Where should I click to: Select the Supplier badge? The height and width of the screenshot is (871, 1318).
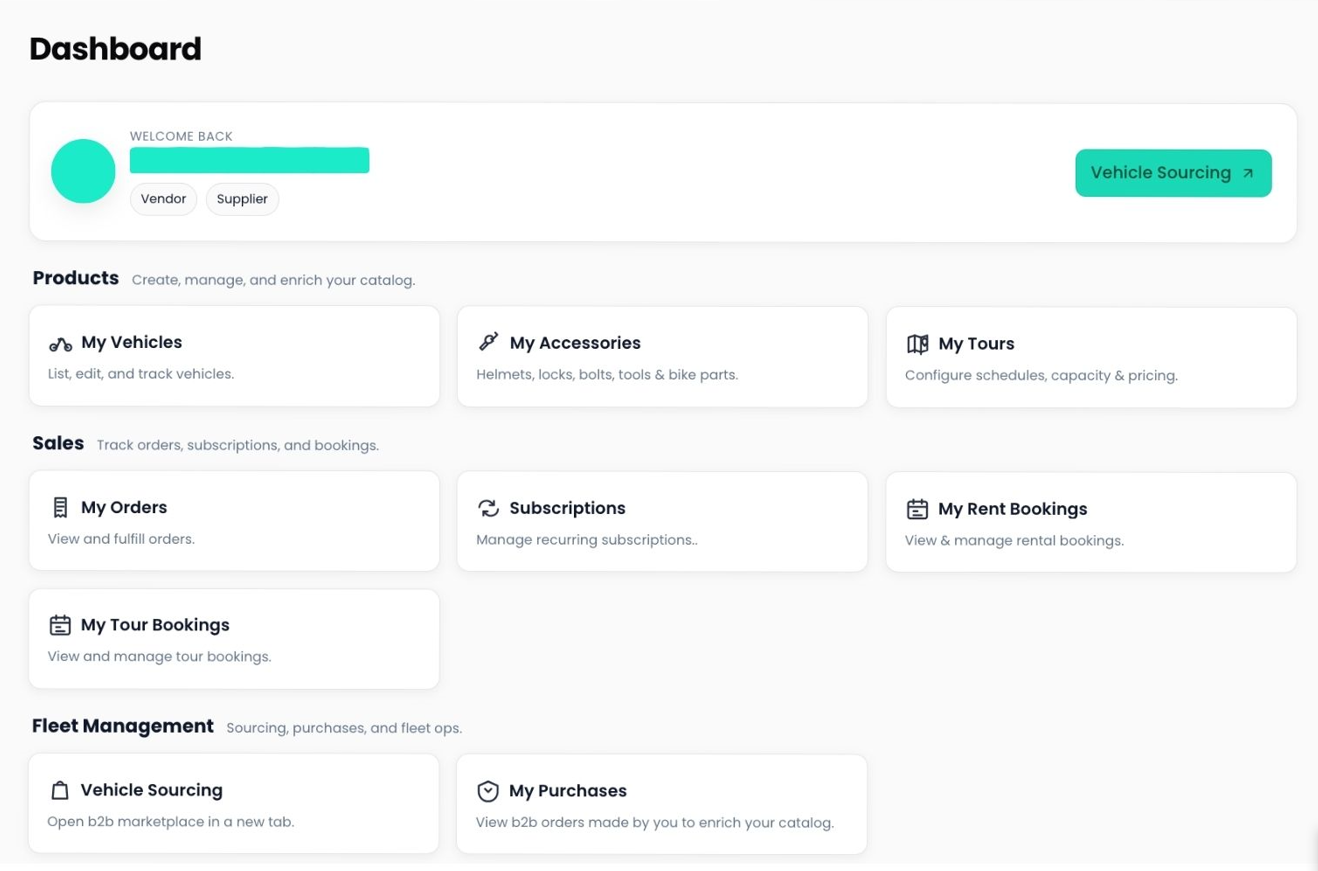(242, 198)
